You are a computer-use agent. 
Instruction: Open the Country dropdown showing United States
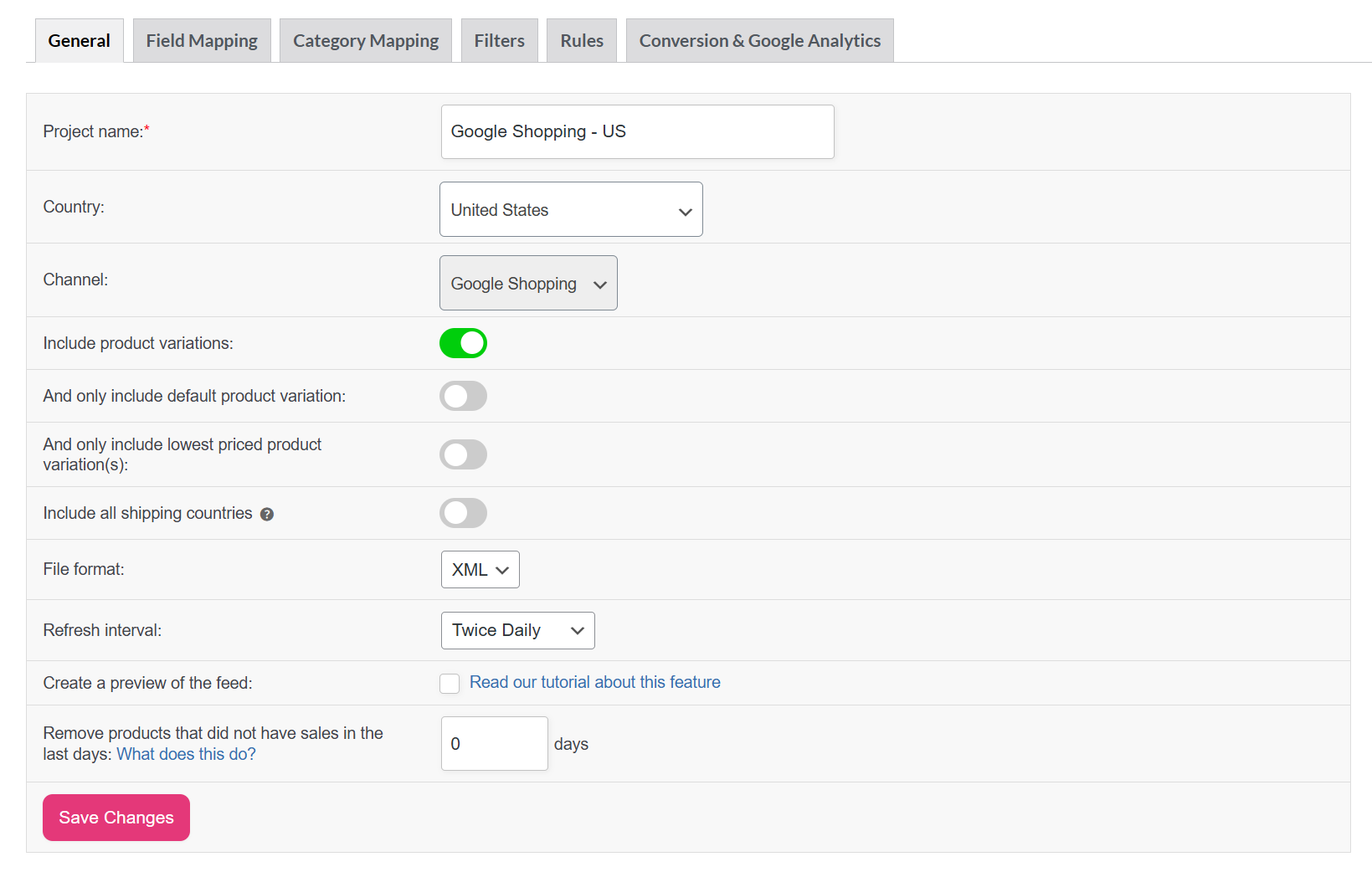[570, 209]
